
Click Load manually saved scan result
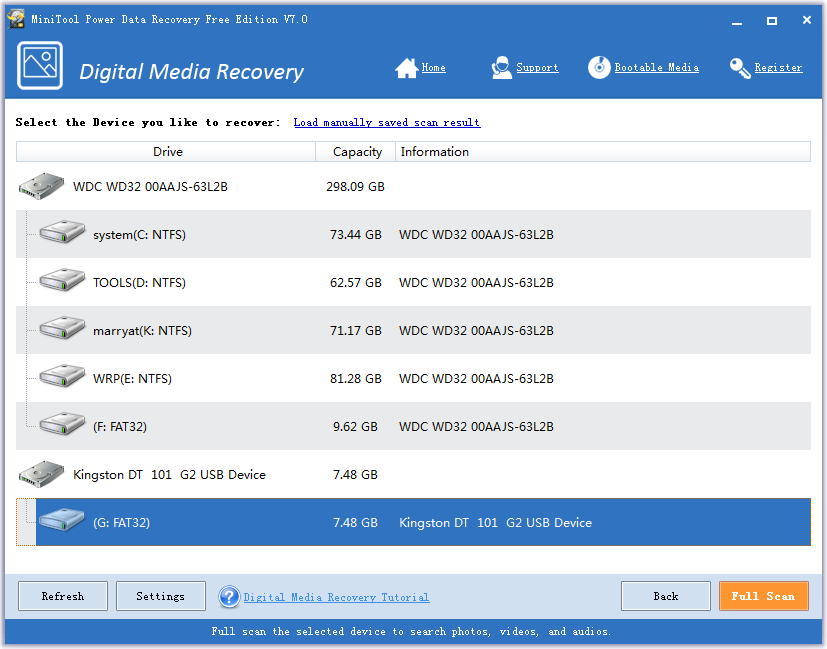click(x=387, y=122)
